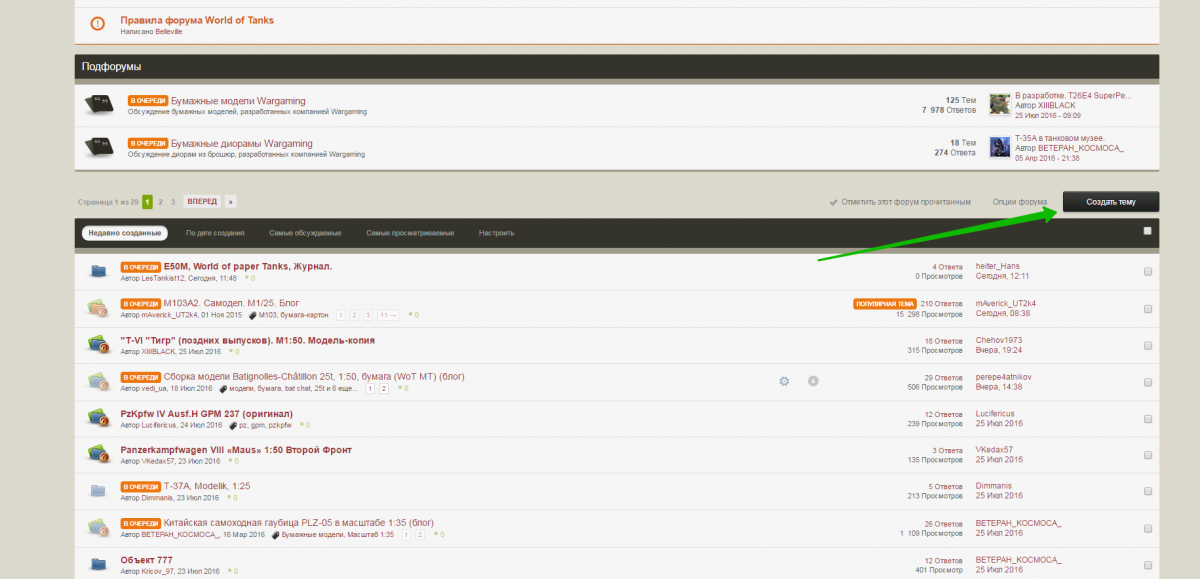Click the folder icon of E50M topic

point(98,270)
